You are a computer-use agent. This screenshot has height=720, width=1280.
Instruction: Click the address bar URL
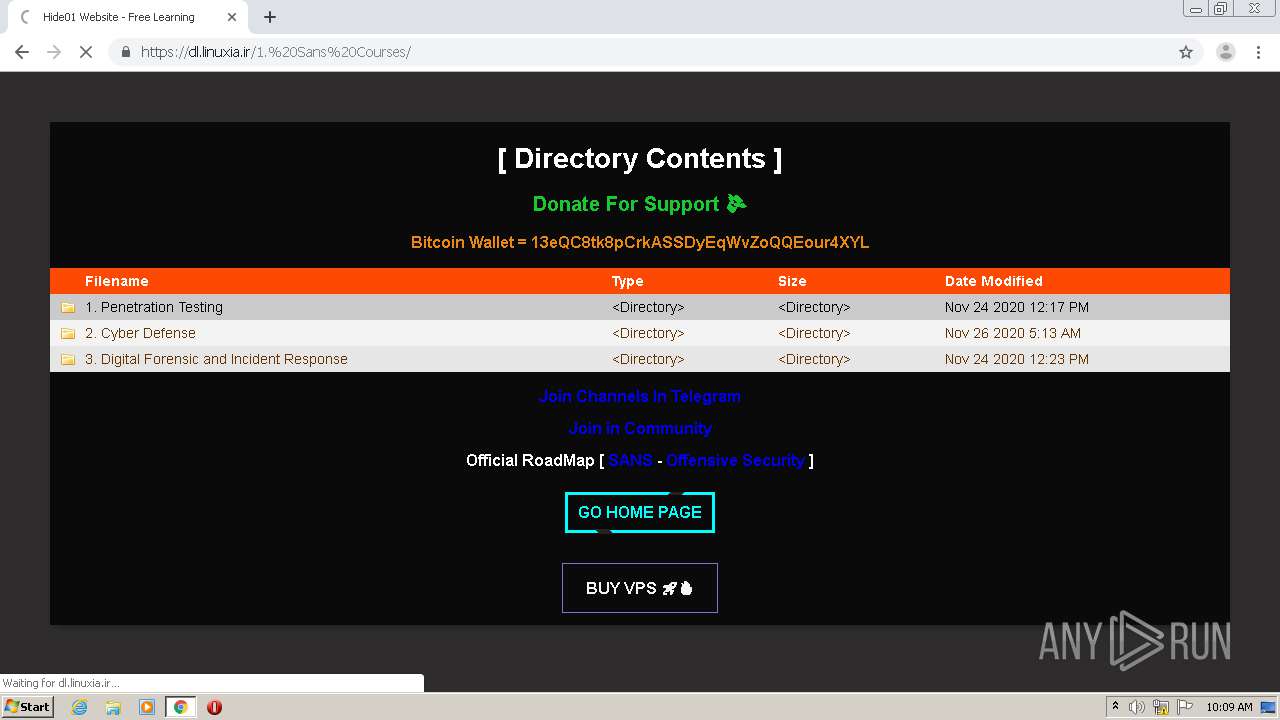[x=276, y=52]
